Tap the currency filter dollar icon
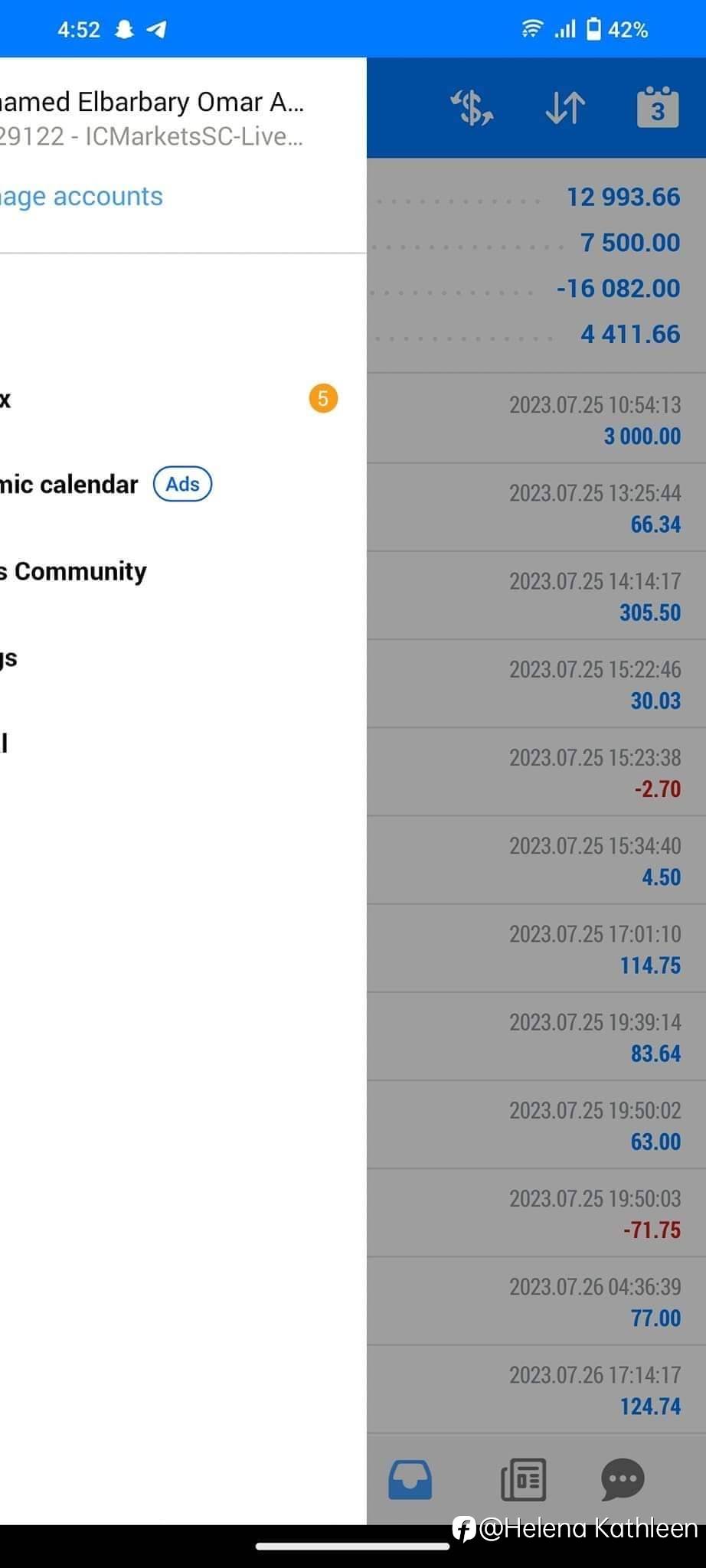The image size is (706, 1568). (472, 108)
